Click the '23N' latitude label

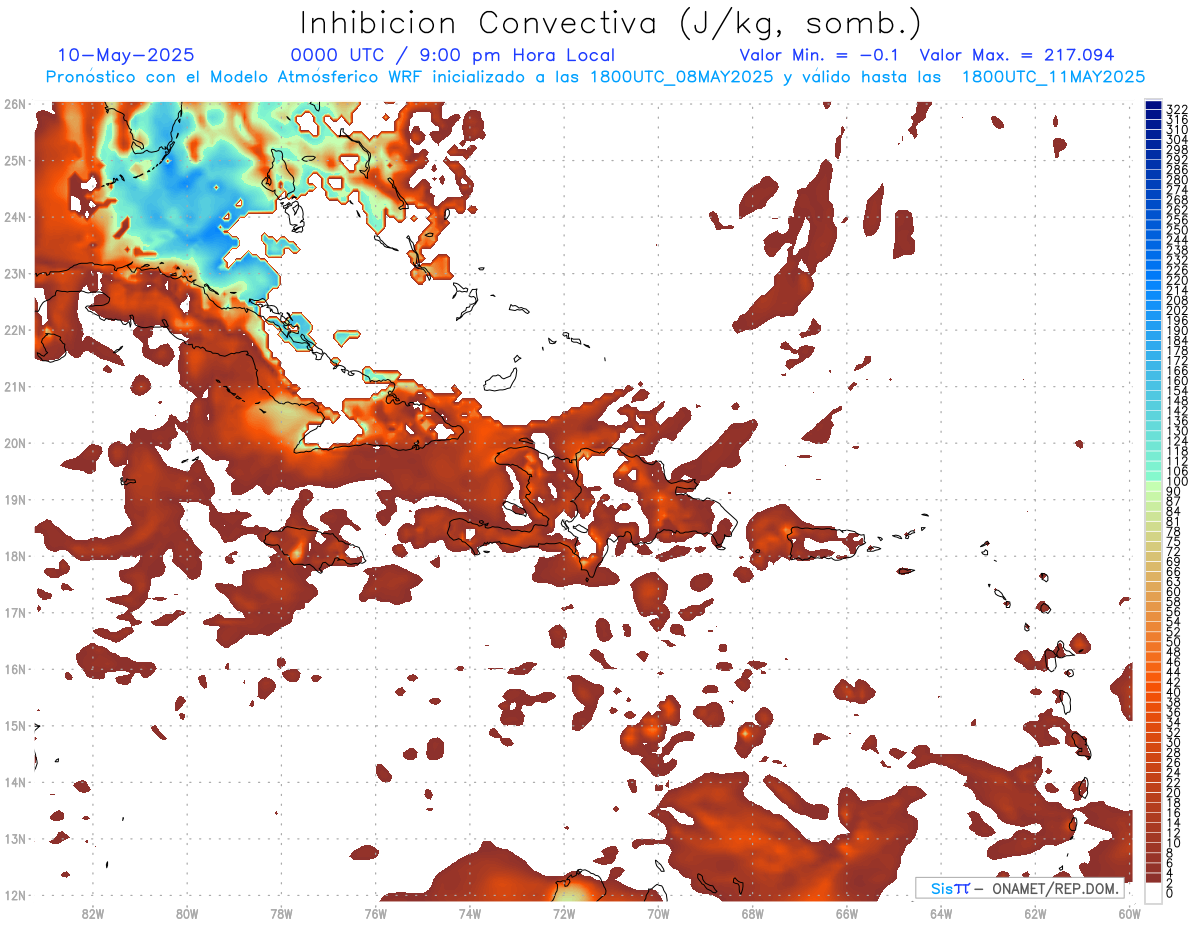pos(14,273)
